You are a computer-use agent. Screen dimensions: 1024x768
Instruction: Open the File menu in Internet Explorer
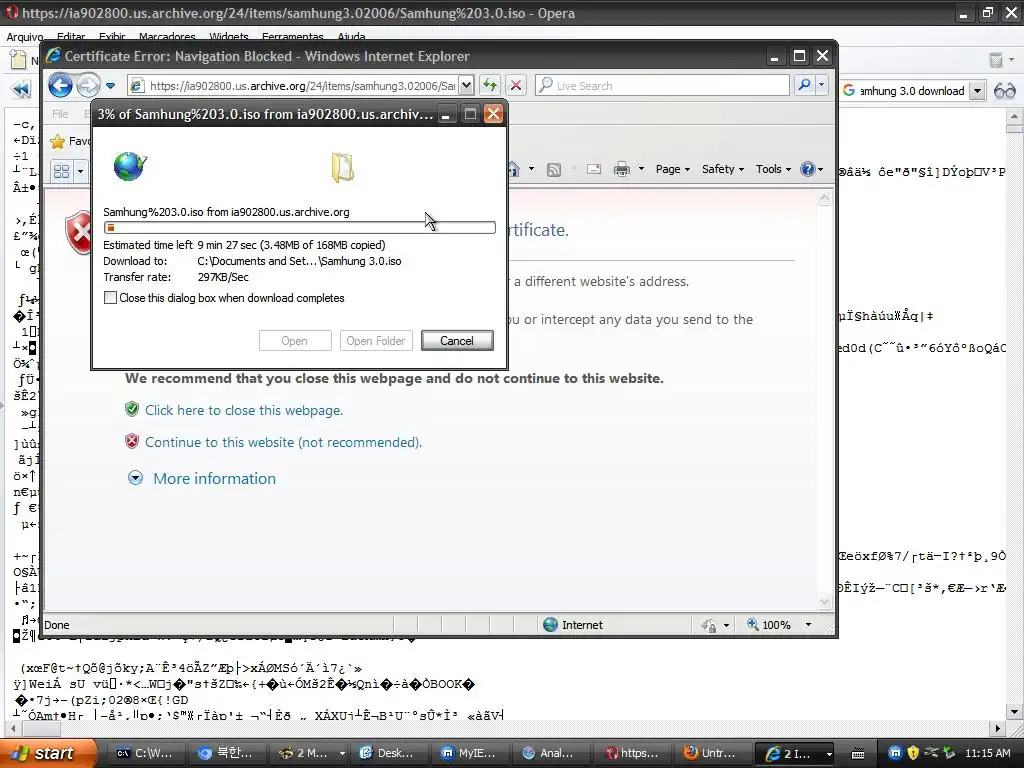pyautogui.click(x=60, y=114)
